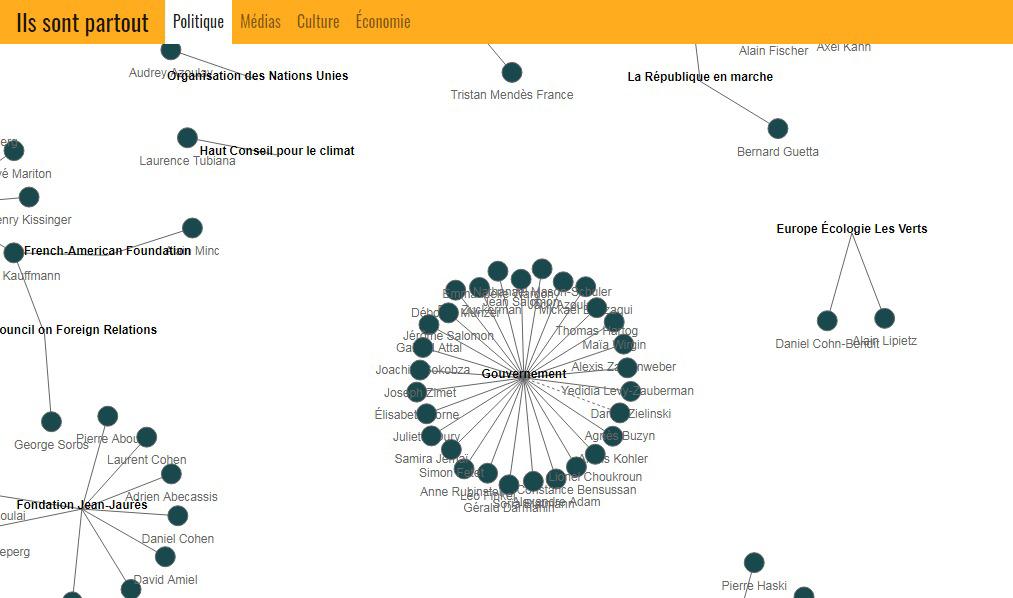Click the 'Organisation des Nations Unies' label
The image size is (1013, 598).
click(x=257, y=76)
